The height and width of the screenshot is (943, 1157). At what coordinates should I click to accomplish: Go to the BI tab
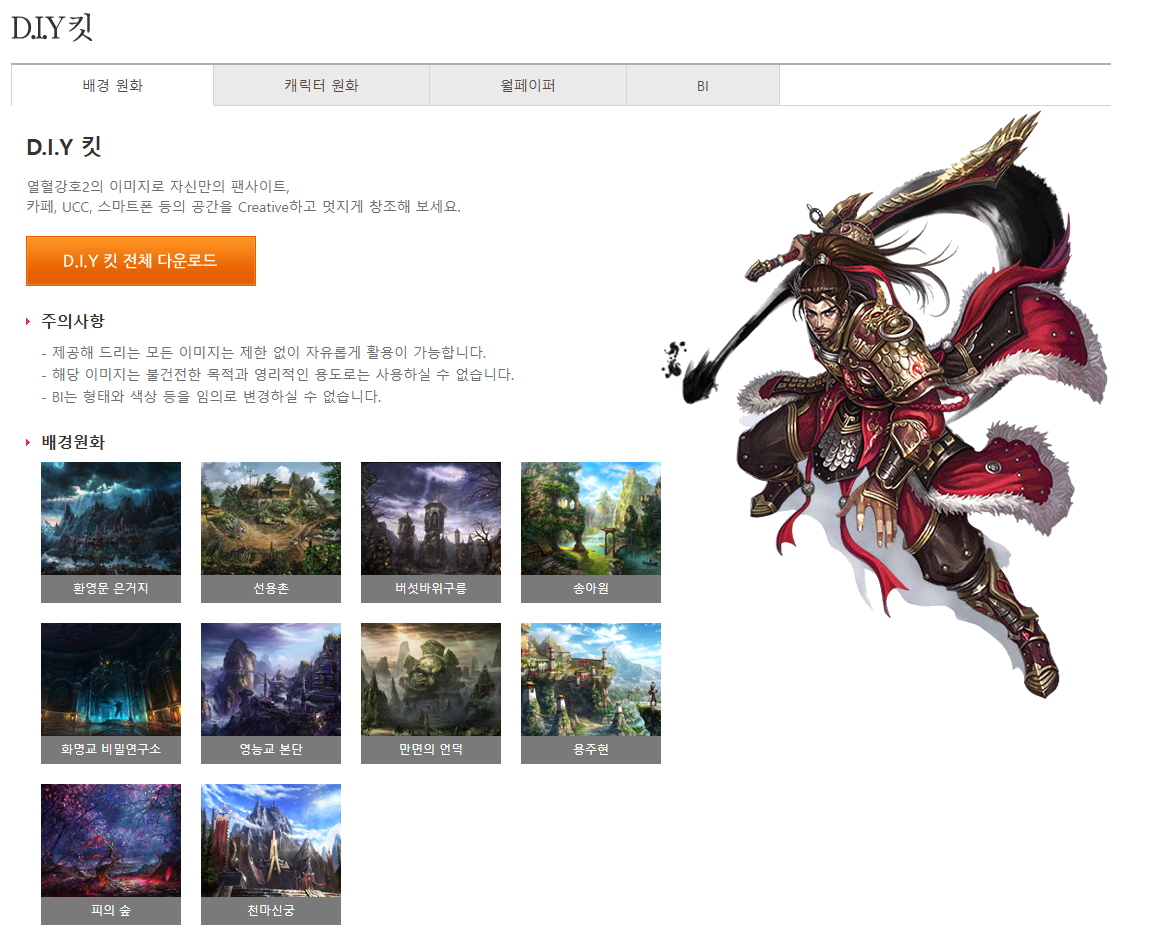coord(702,86)
